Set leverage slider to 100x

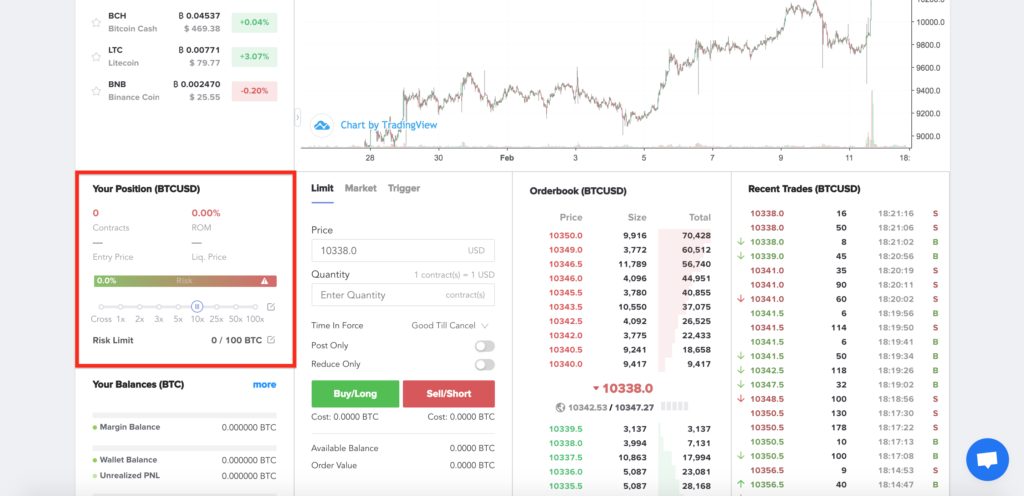[255, 307]
